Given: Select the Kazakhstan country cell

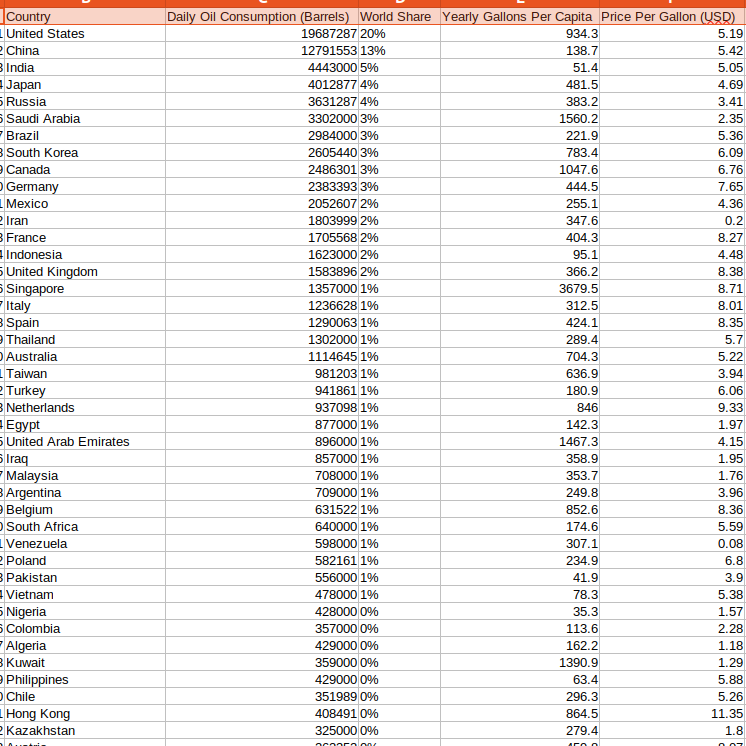Looking at the screenshot, I should tap(85, 731).
